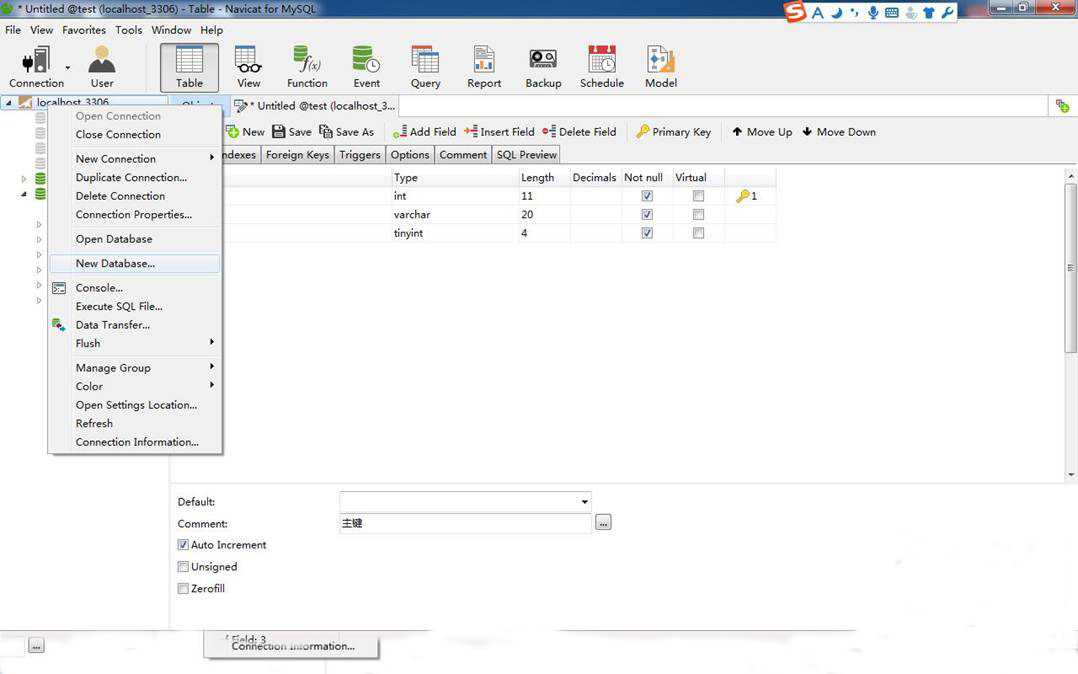Open the Schedule toolbar icon
Image resolution: width=1078 pixels, height=674 pixels.
coord(602,67)
